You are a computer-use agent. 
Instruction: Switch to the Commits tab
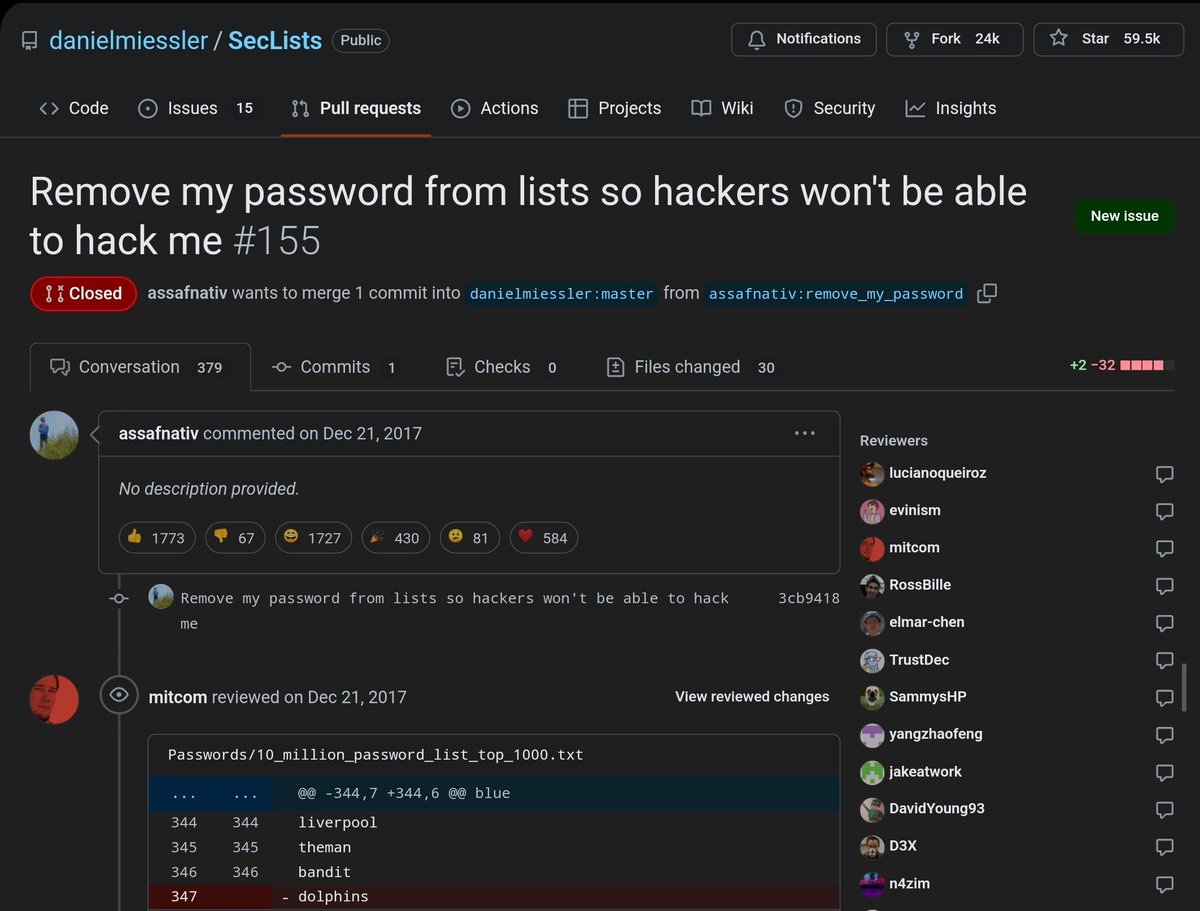point(335,367)
